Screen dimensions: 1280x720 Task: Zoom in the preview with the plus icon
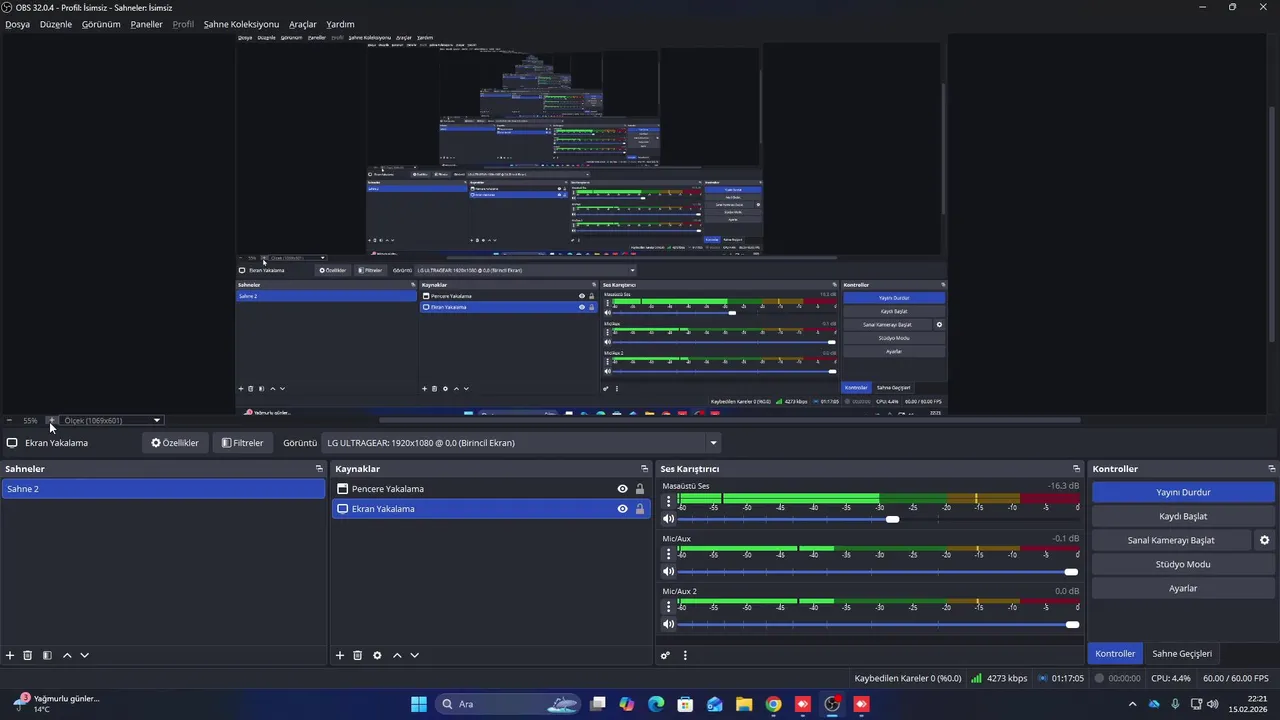pos(52,420)
